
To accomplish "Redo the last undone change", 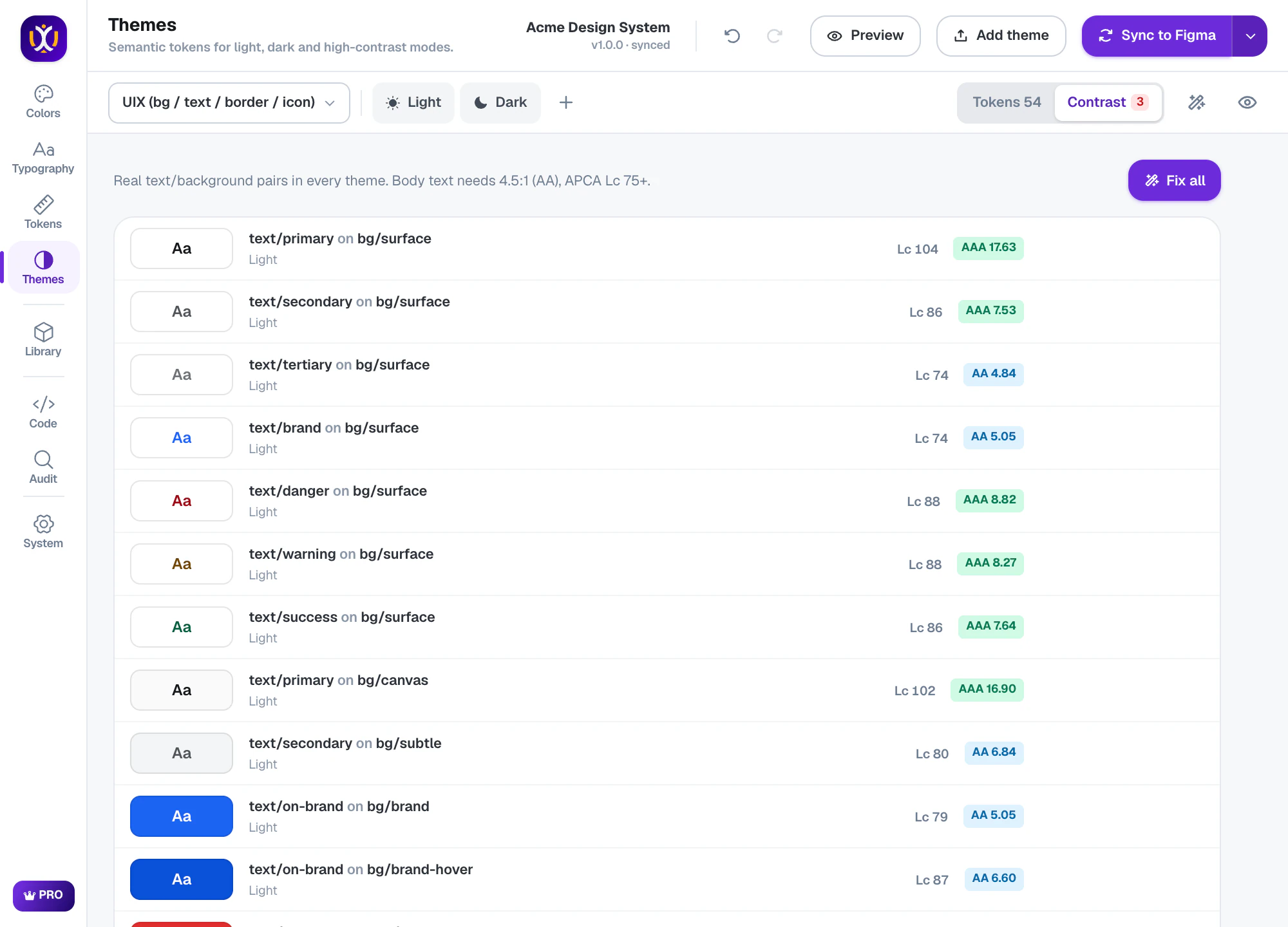I will (775, 36).
